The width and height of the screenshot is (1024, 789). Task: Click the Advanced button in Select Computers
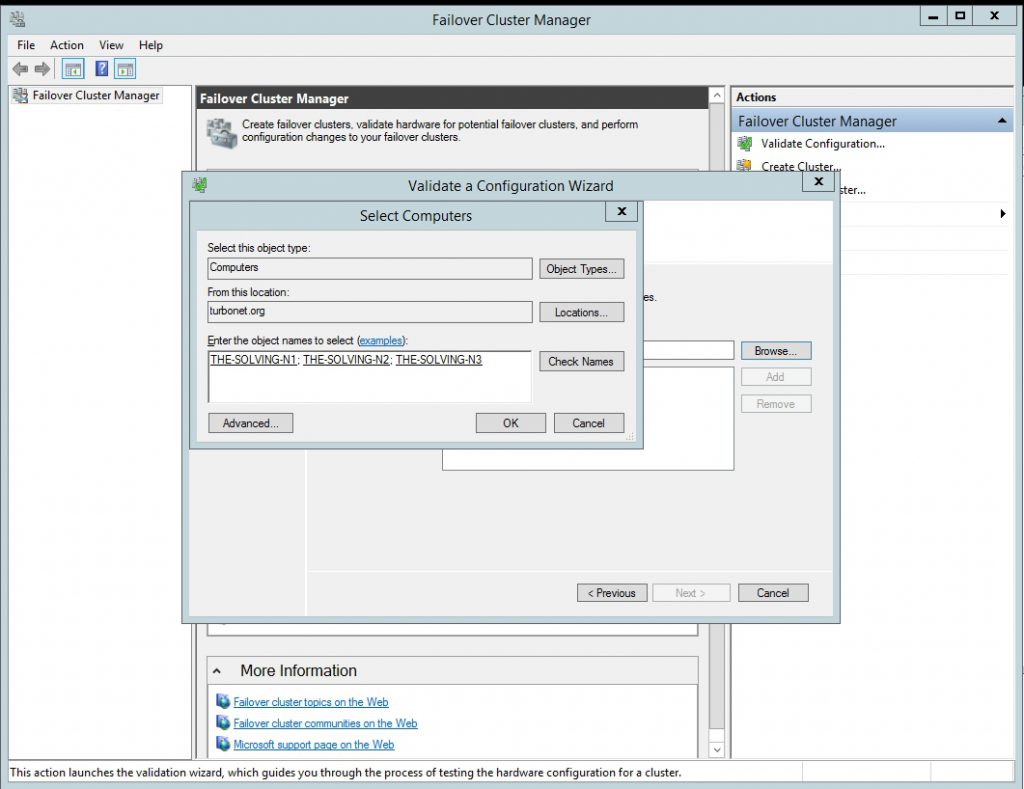pos(250,423)
